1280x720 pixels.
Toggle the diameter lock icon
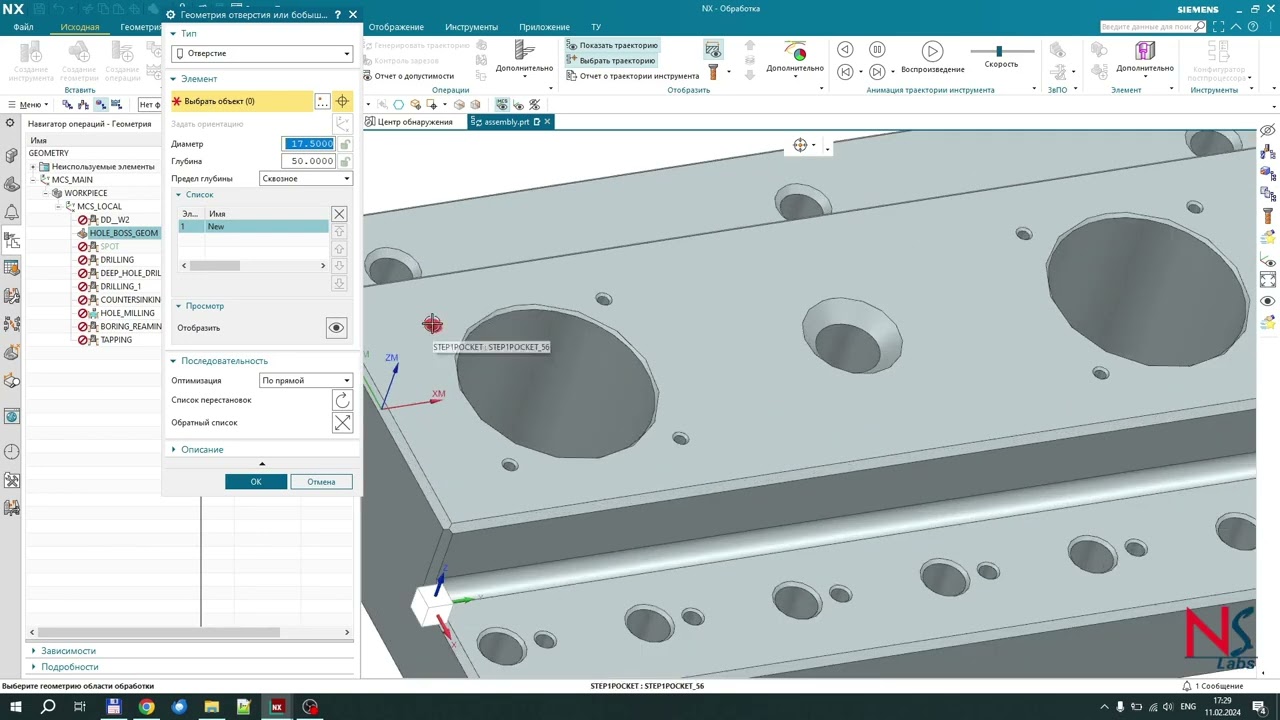[345, 144]
